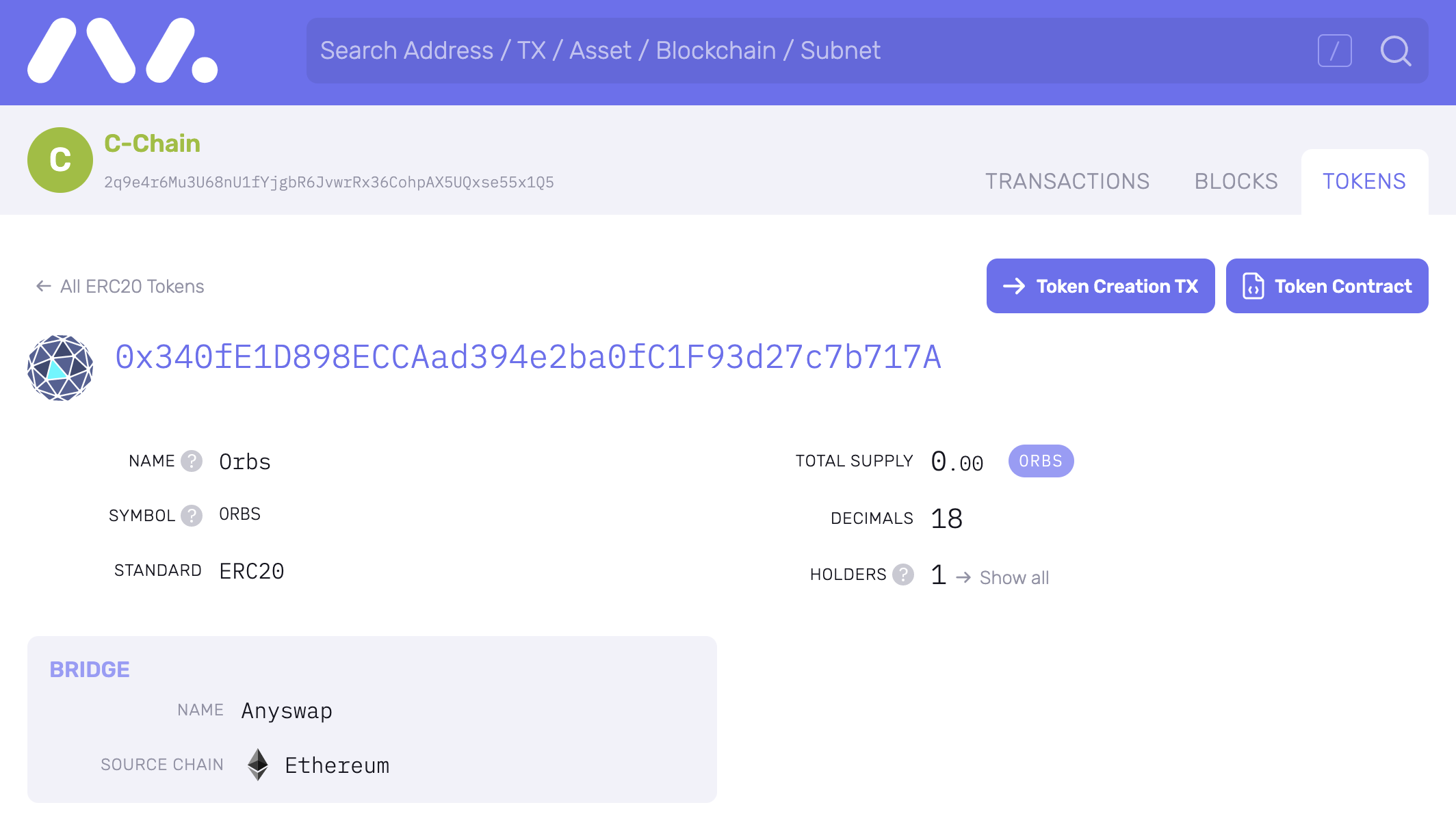Click the green C-Chain circle icon

(x=60, y=160)
